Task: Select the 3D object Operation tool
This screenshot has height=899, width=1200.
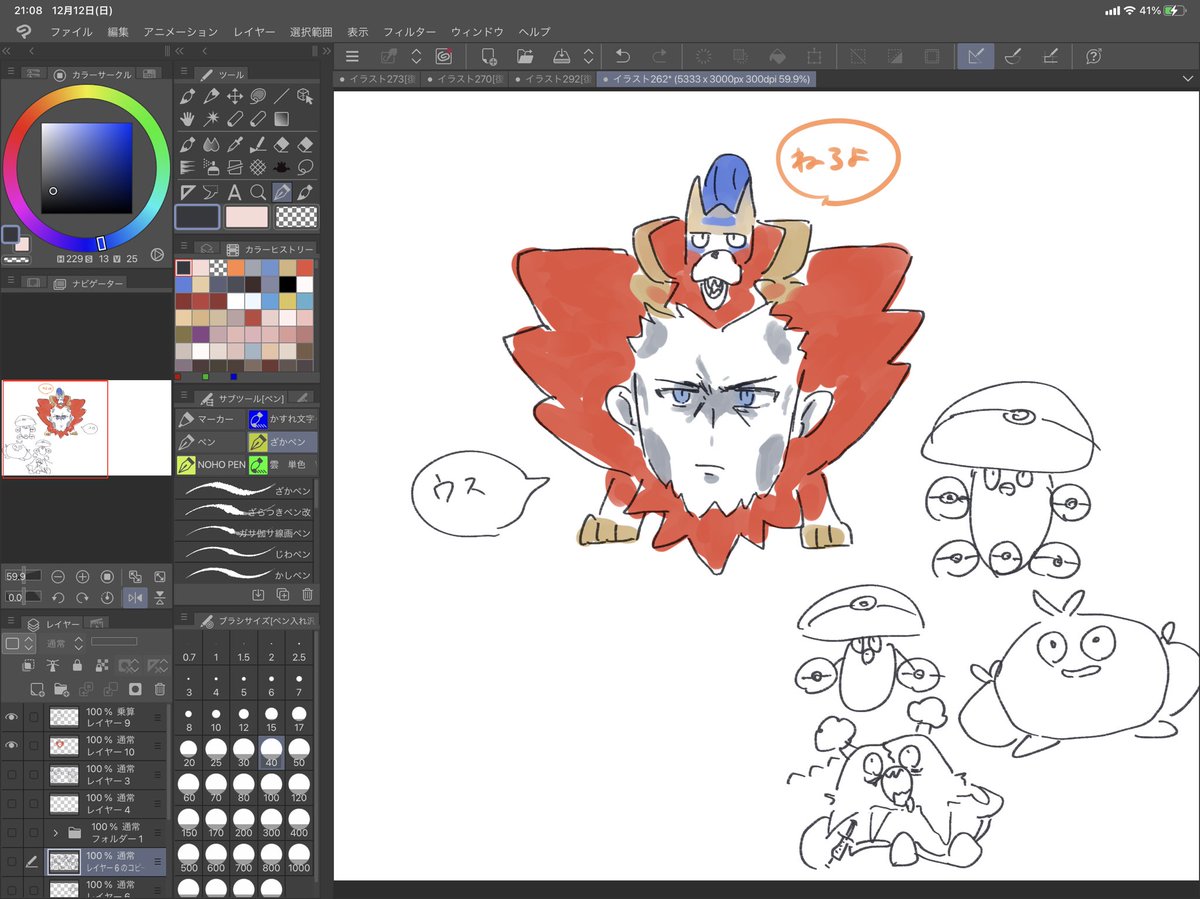Action: coord(306,96)
